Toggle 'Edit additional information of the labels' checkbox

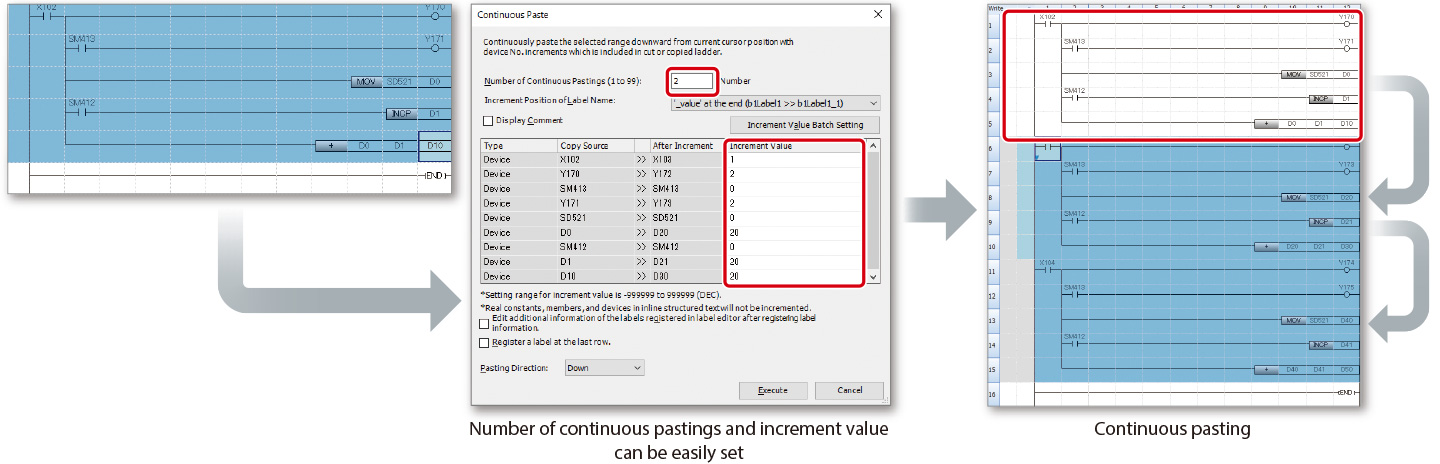coord(485,323)
